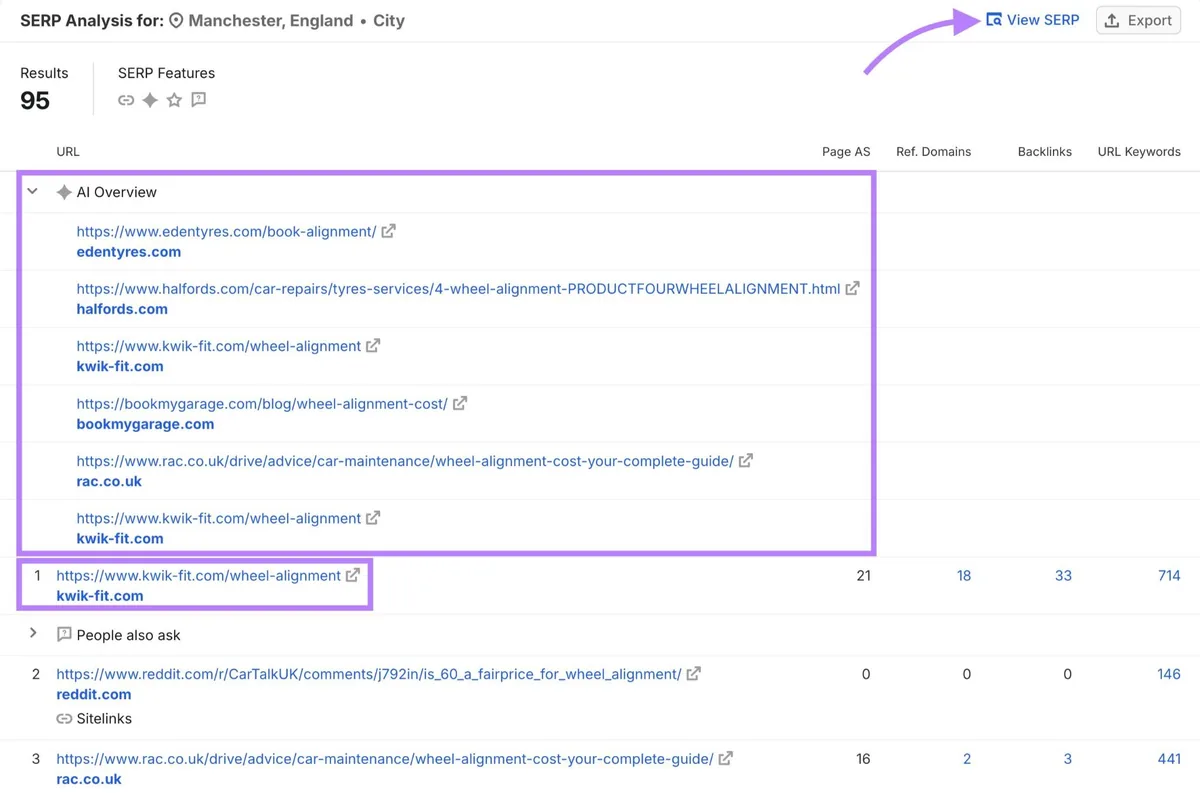The height and width of the screenshot is (793, 1200).
Task: Open external link icon for AI Overview rac.co.uk URL
Action: point(746,461)
